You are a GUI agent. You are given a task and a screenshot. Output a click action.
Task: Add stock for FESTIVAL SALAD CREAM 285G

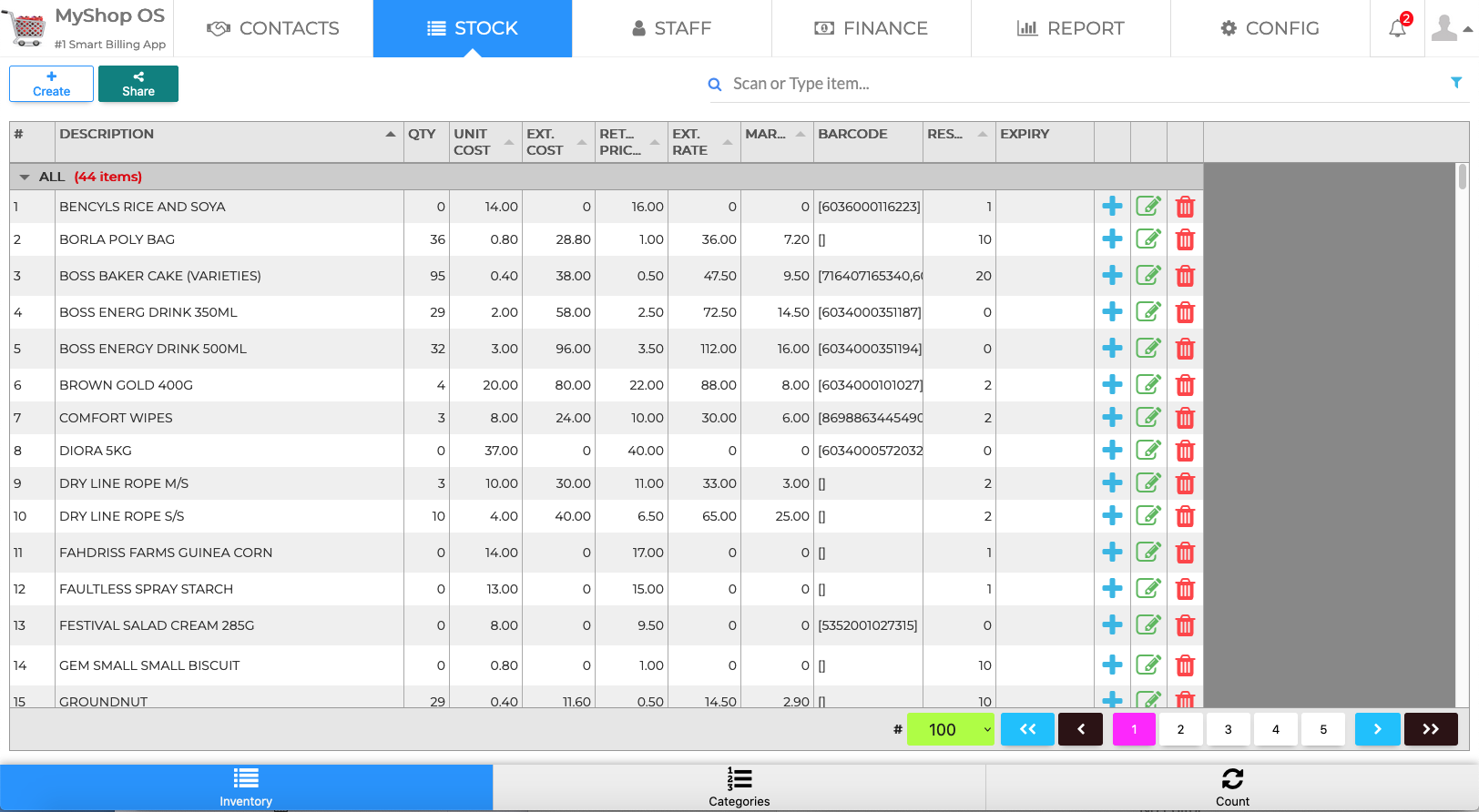(x=1112, y=625)
